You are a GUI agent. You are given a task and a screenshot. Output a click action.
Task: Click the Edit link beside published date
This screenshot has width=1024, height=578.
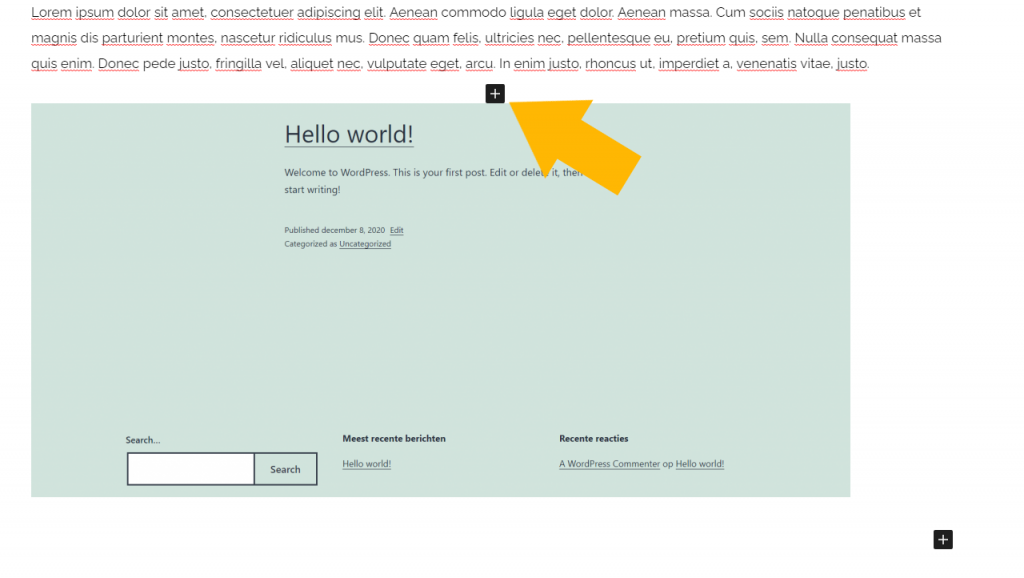click(x=397, y=230)
